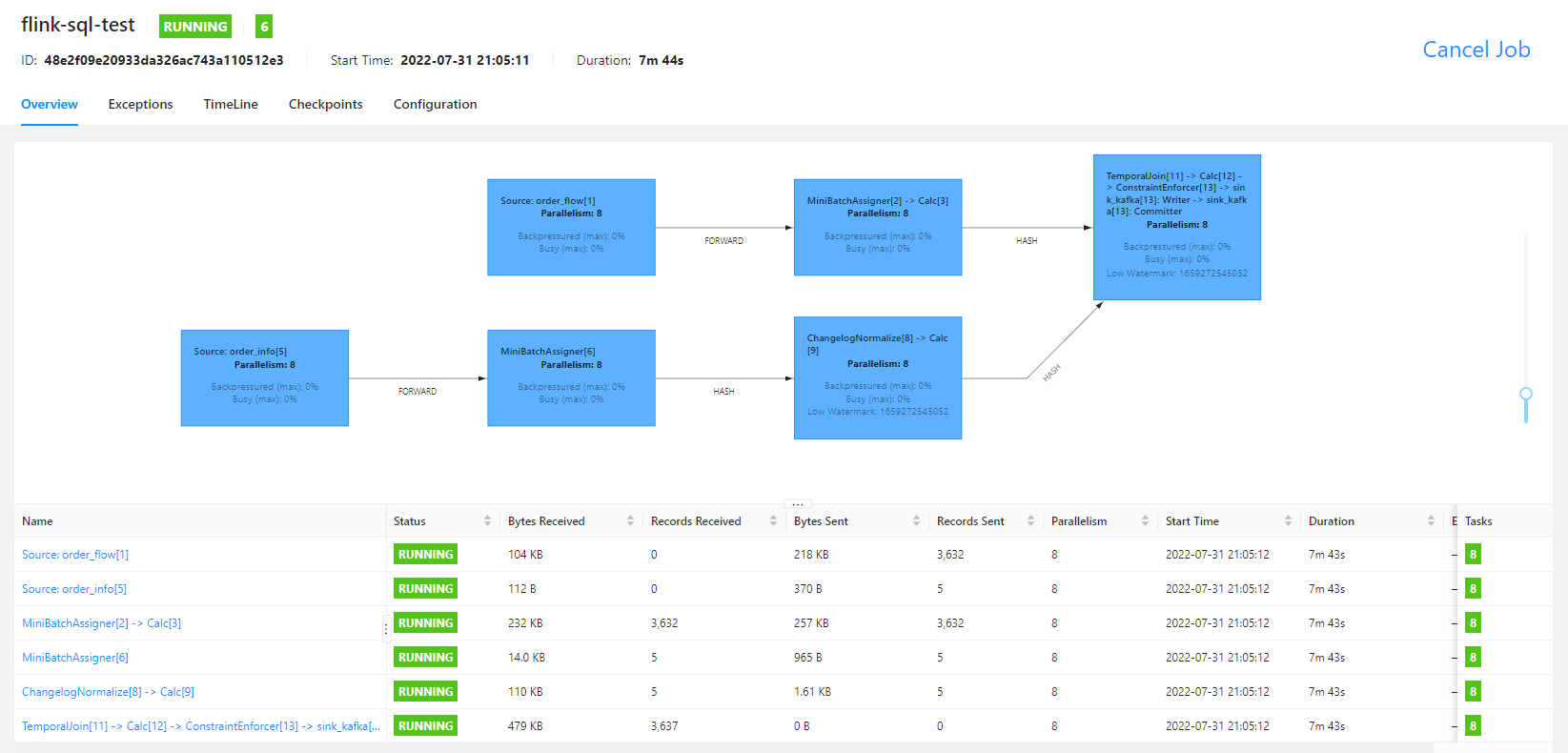Click tasks badge 8 in MiniBatchAssigner[6] row
The image size is (1568, 753).
[1473, 658]
